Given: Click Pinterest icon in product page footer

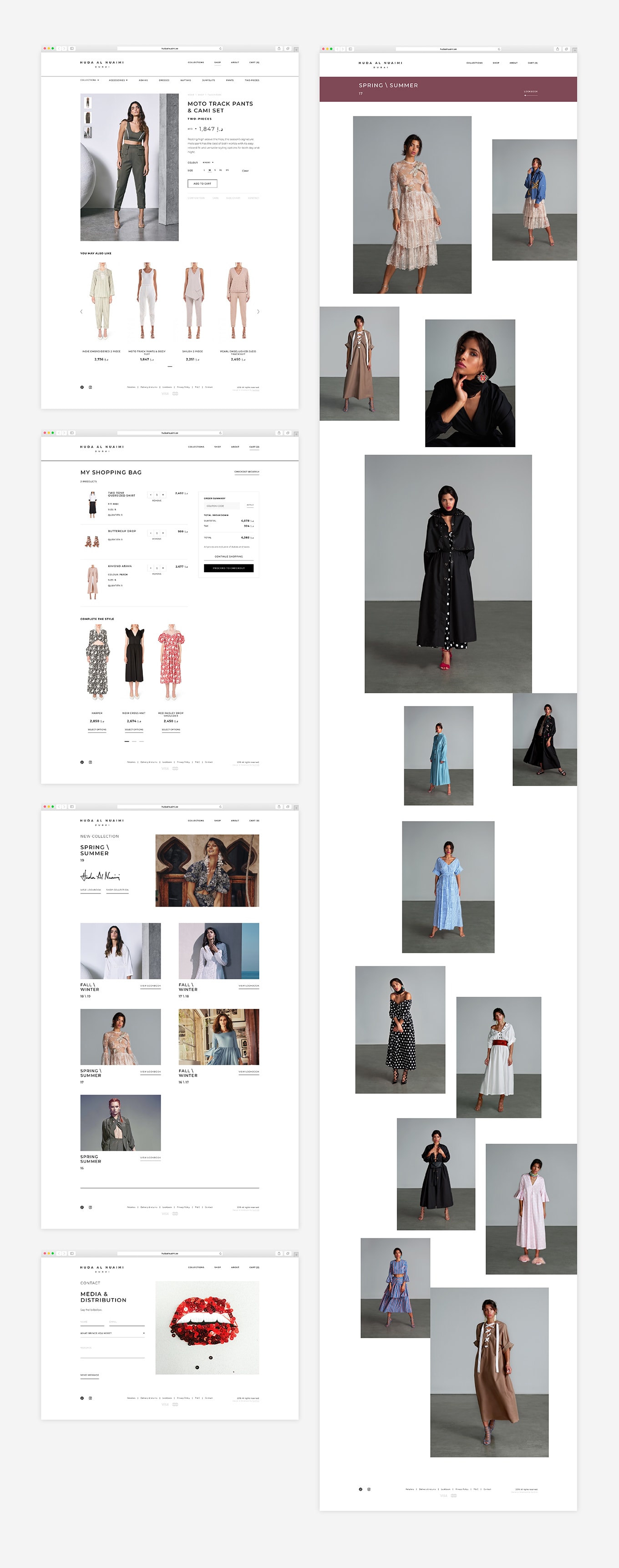Looking at the screenshot, I should [82, 387].
